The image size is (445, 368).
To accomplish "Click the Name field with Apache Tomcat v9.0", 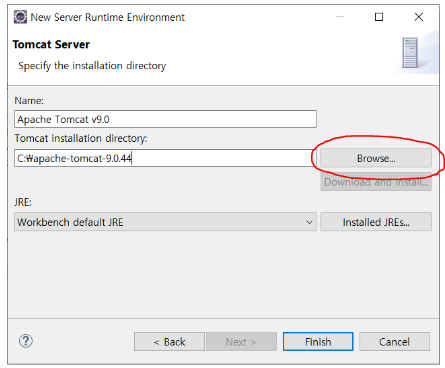I will click(165, 119).
